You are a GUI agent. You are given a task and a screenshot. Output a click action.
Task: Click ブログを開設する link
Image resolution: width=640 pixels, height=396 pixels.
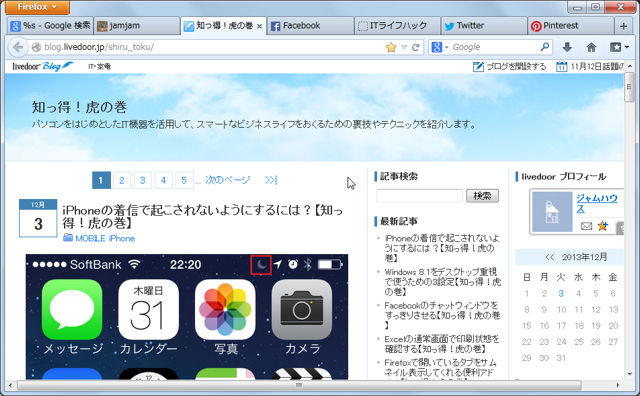509,67
